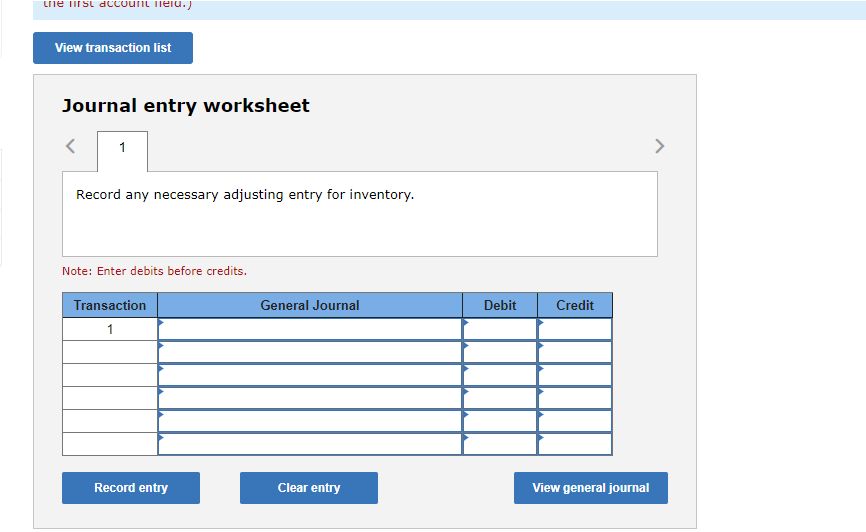This screenshot has width=866, height=532.
Task: Open View general journal
Action: (590, 488)
